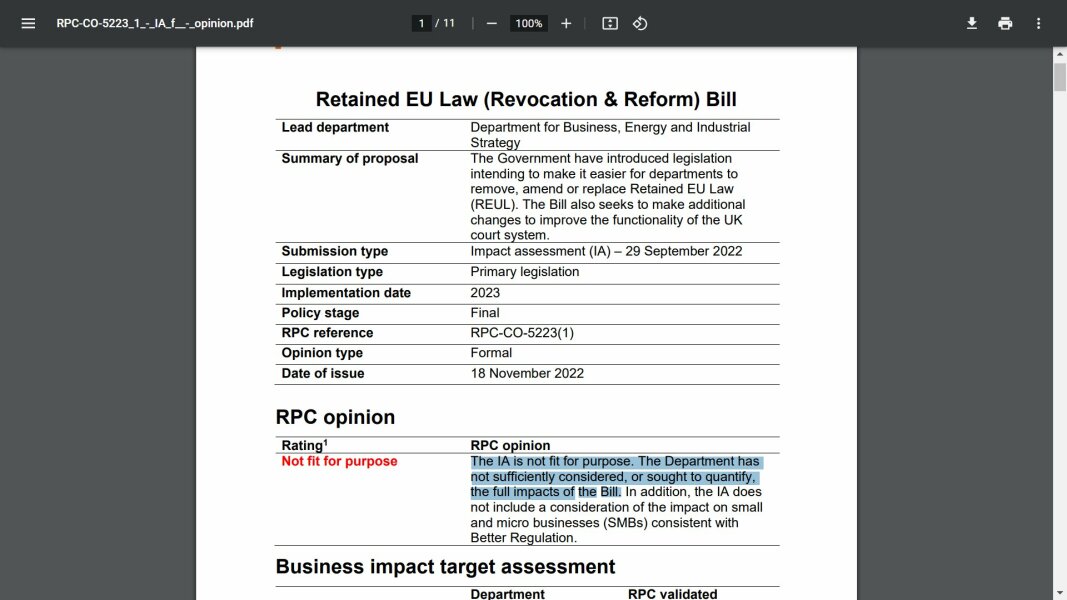
Task: Open the sidebar hamburger menu
Action: tap(28, 23)
